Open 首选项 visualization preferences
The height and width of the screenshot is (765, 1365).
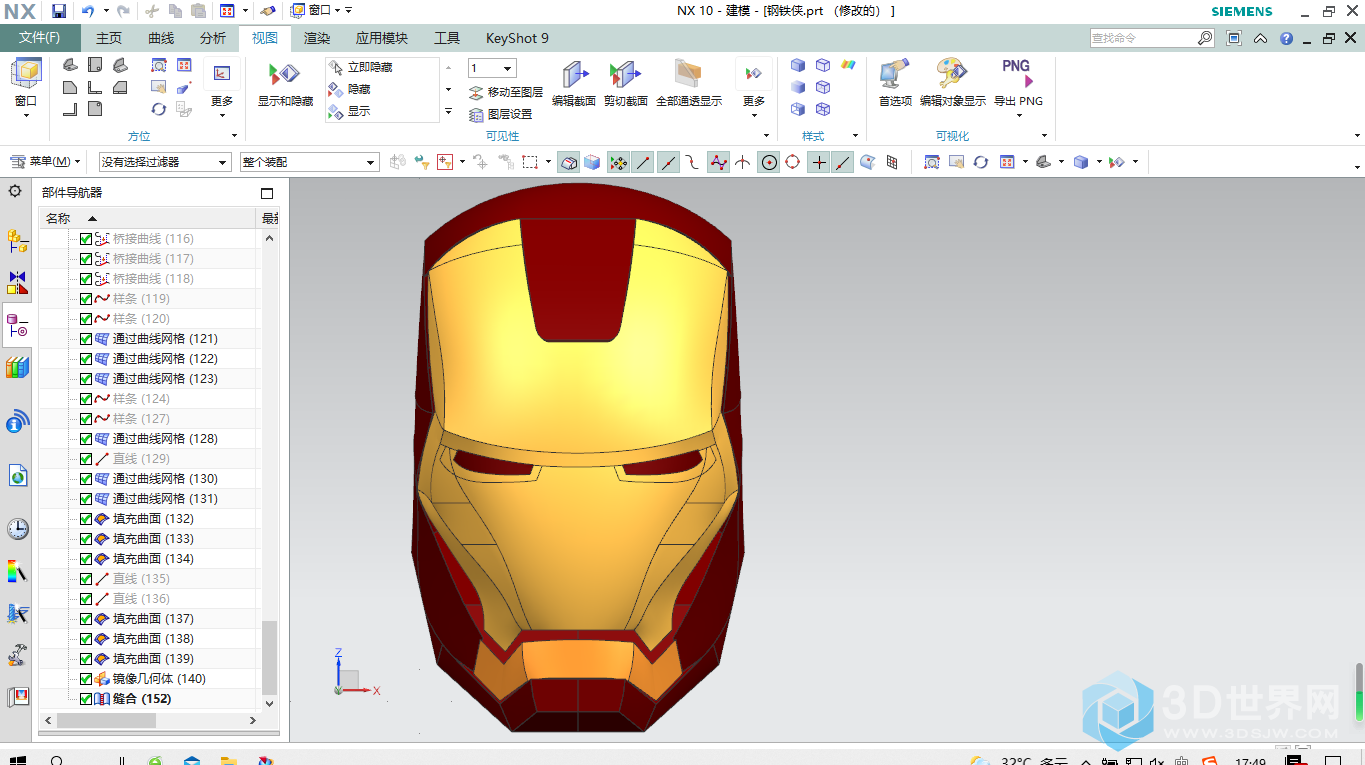coord(895,83)
